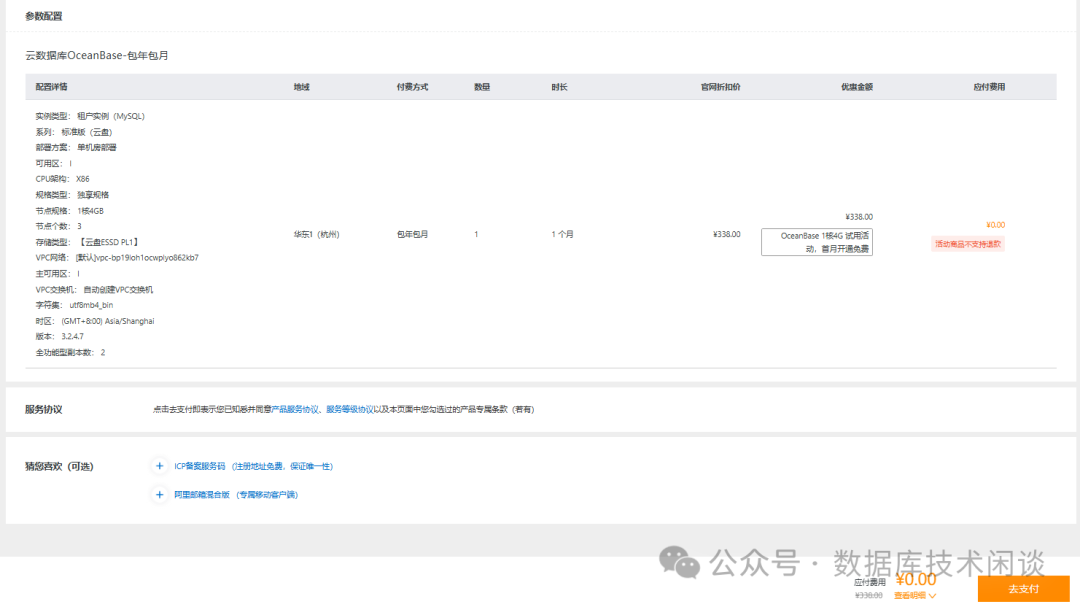Click the 云数据库OceanBase-包年包月 title
The image size is (1080, 607).
point(96,55)
